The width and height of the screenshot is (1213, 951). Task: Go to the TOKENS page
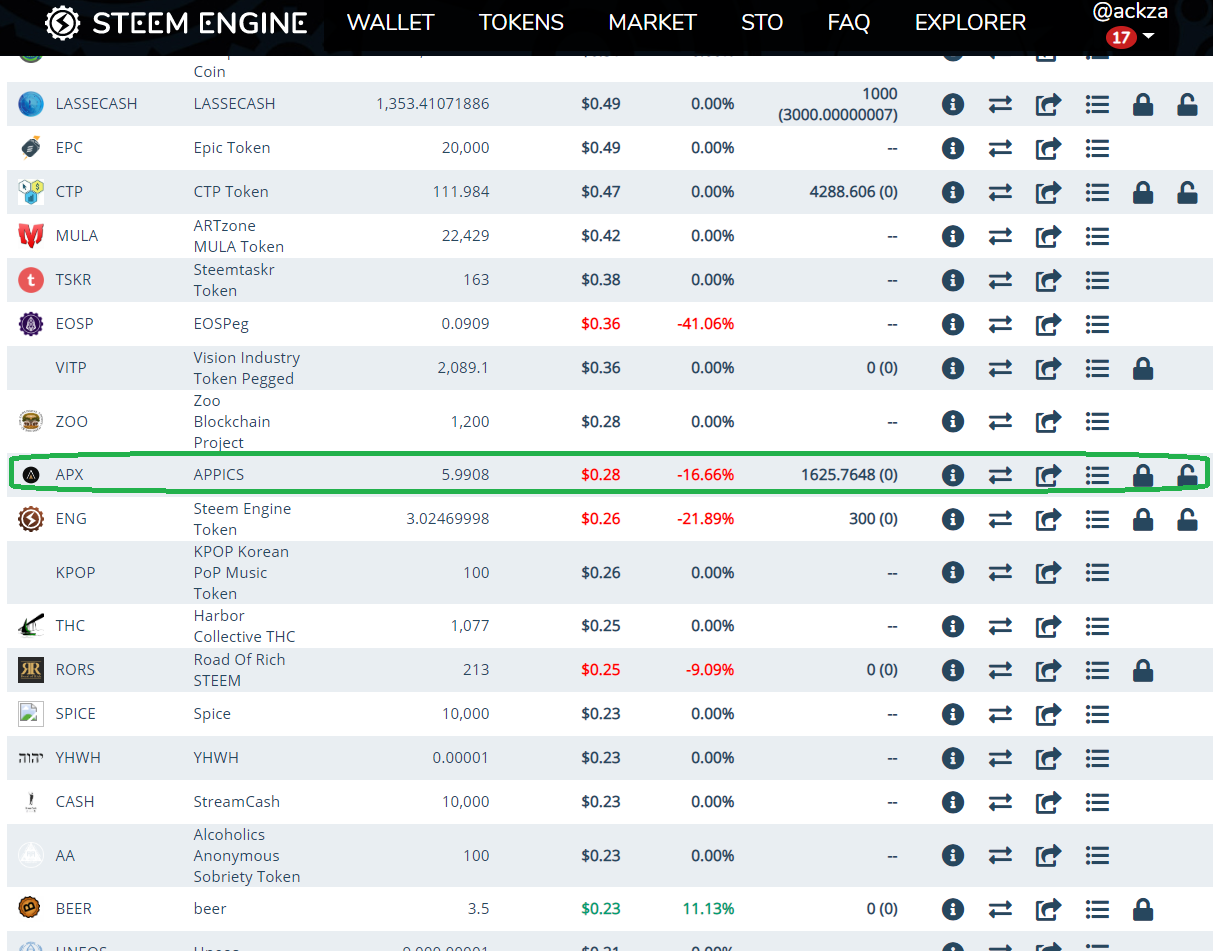pyautogui.click(x=521, y=22)
